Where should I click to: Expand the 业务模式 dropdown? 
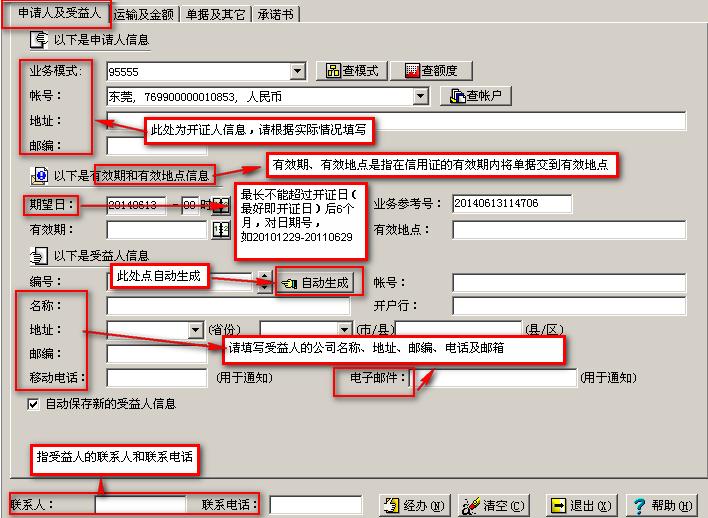point(297,71)
